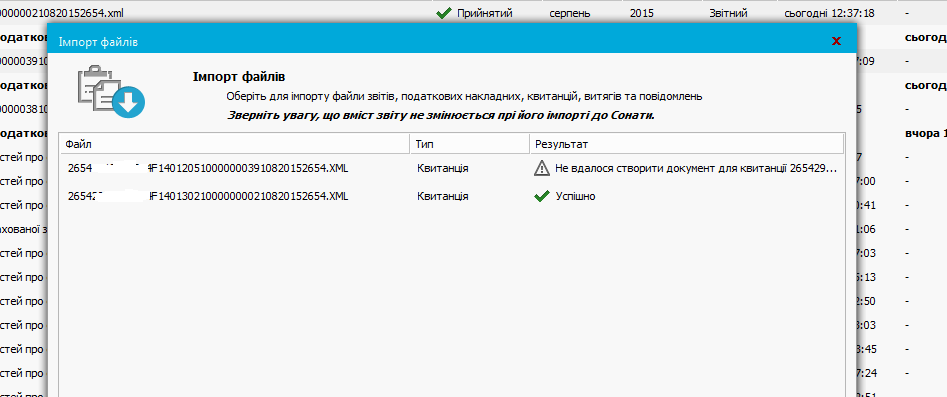This screenshot has height=397, width=947.
Task: Click the Не вдалося створити документ message
Action: pyautogui.click(x=696, y=169)
